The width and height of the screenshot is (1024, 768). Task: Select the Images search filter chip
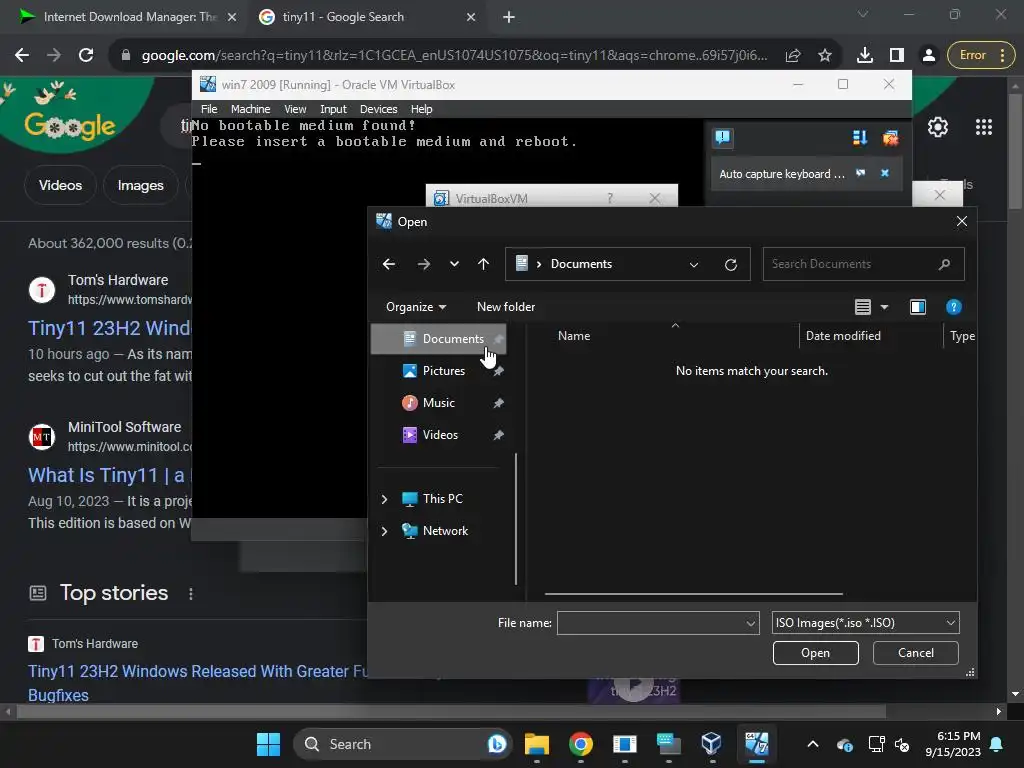click(140, 185)
